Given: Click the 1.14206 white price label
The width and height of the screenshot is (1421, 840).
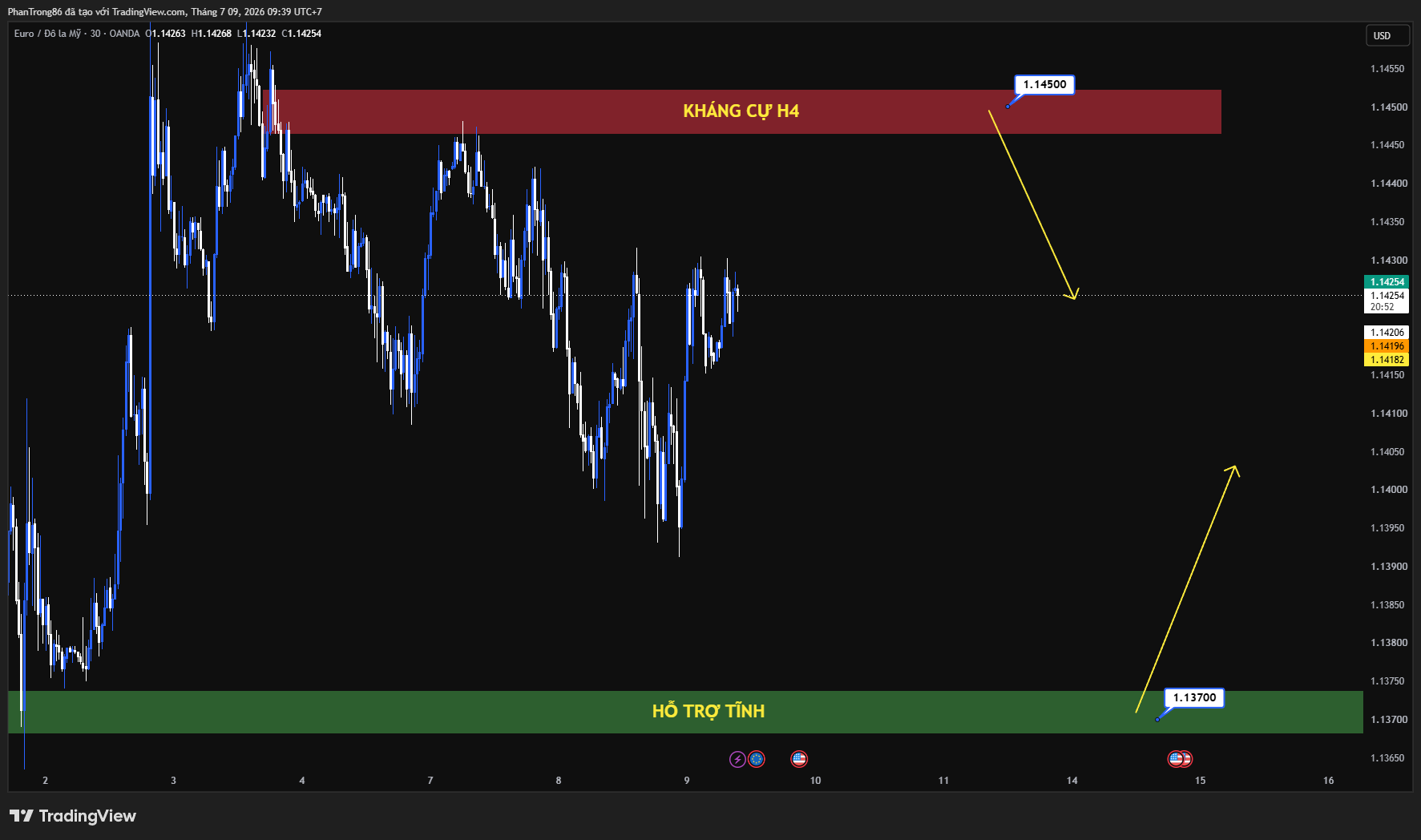Looking at the screenshot, I should (1387, 333).
